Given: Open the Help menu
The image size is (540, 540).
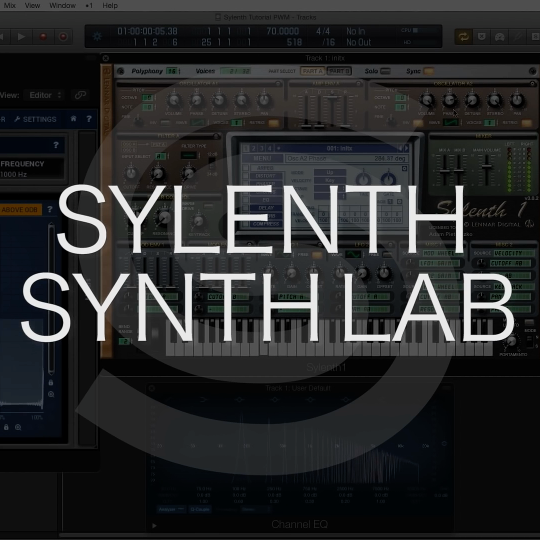Looking at the screenshot, I should pyautogui.click(x=110, y=6).
